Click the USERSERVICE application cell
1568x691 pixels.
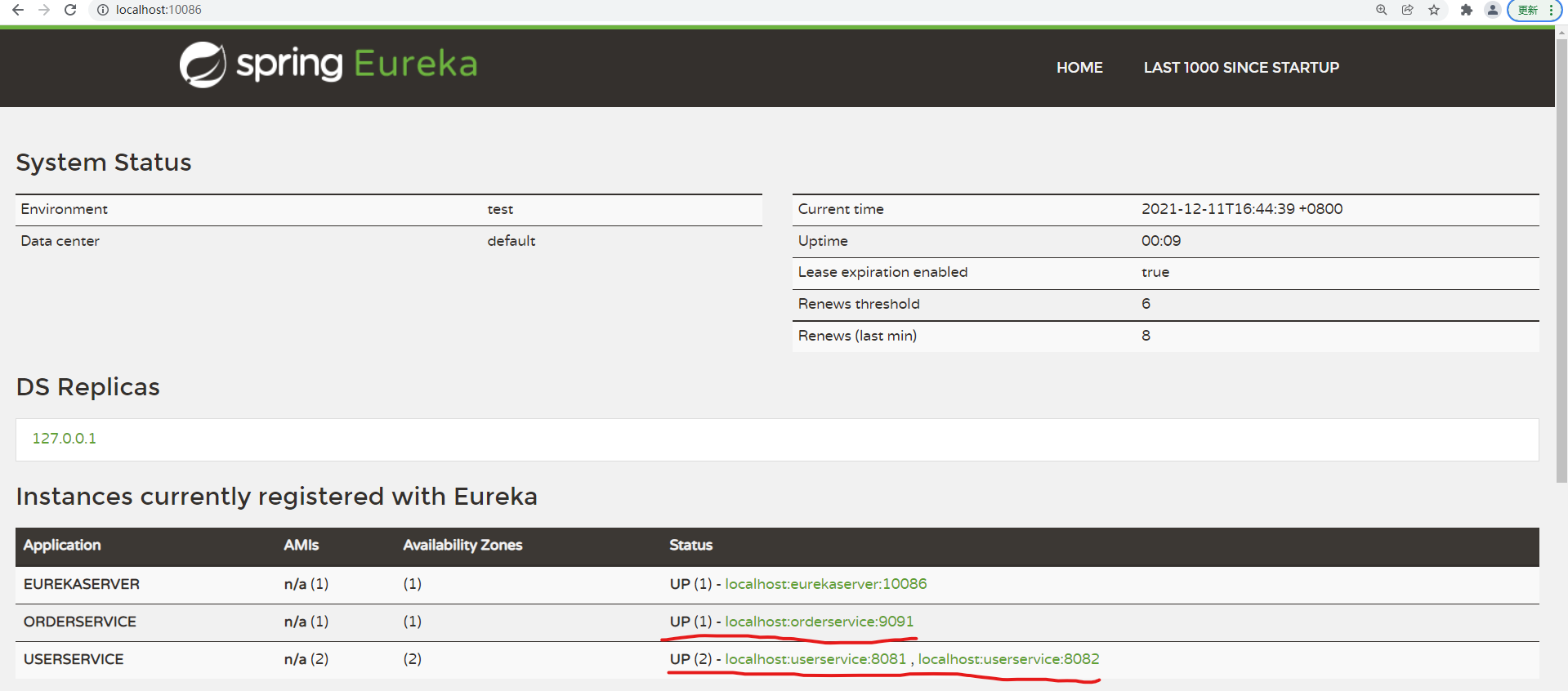[74, 659]
